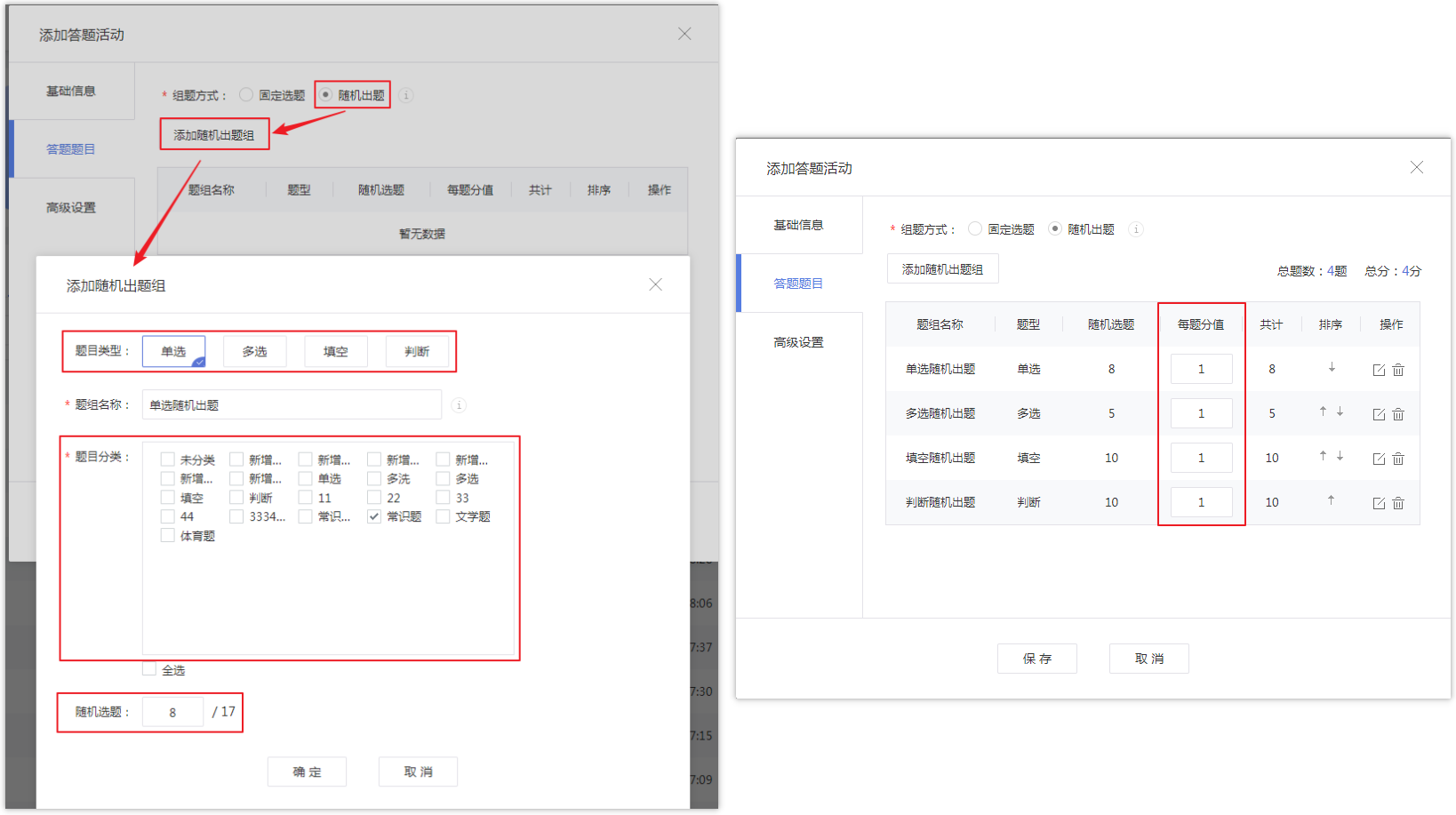Open 答题题目 tab in dimmed 暂无数据 dialog
This screenshot has width=1456, height=815.
click(71, 149)
